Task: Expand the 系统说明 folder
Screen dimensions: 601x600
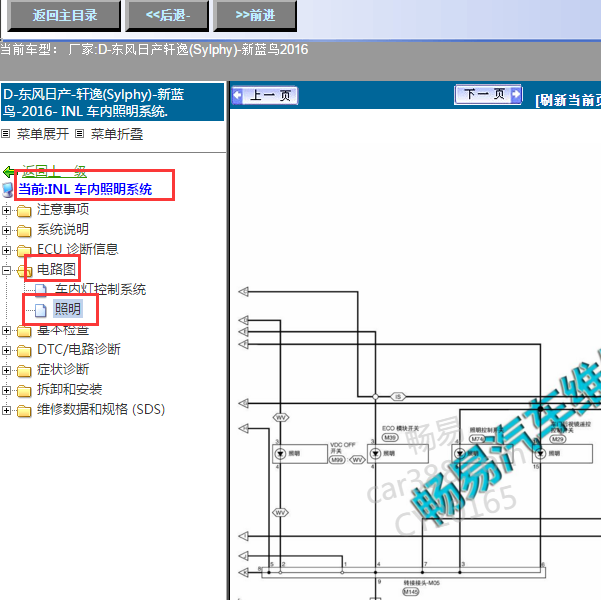Action: pyautogui.click(x=6, y=230)
